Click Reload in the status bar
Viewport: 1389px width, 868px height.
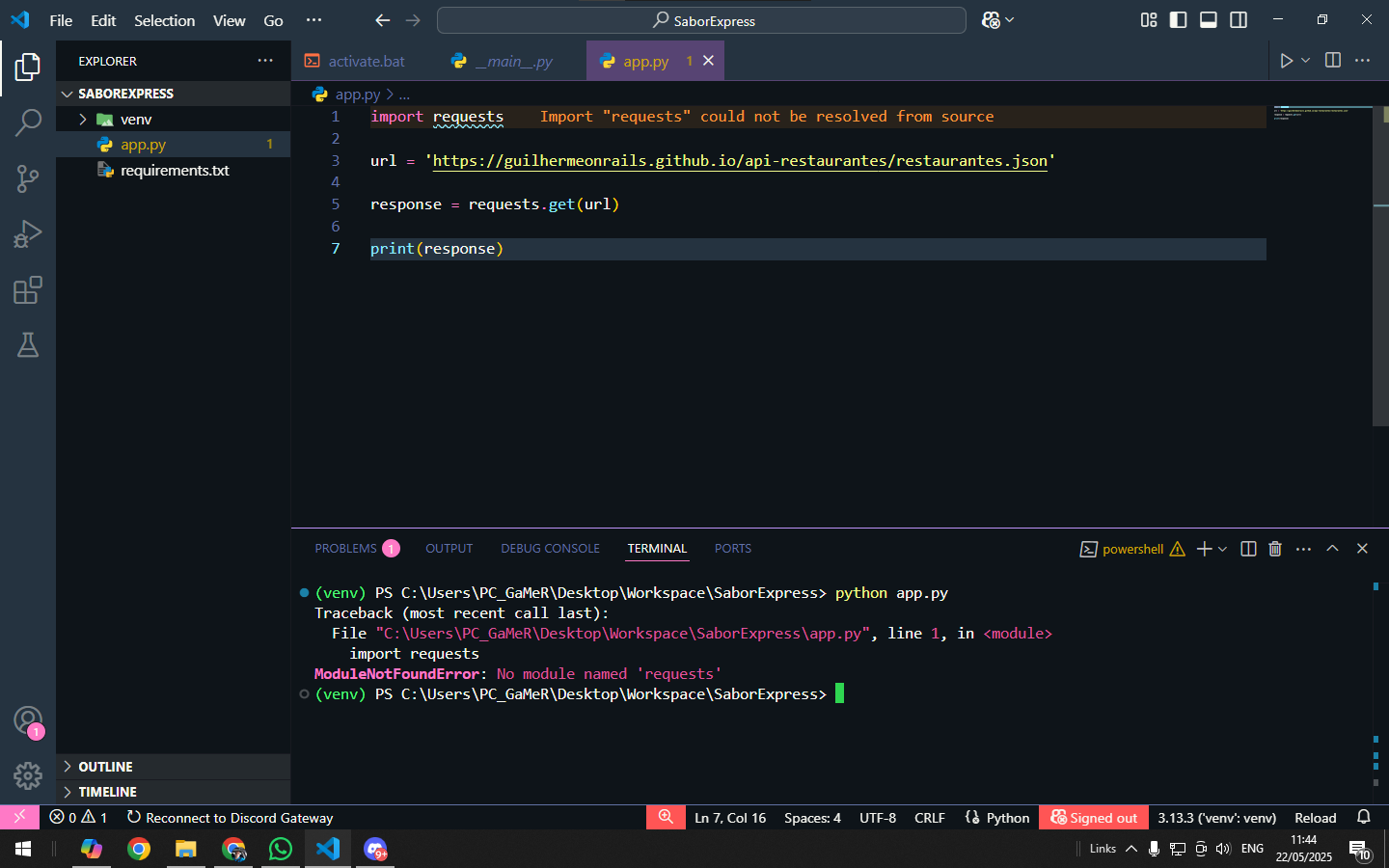1315,817
